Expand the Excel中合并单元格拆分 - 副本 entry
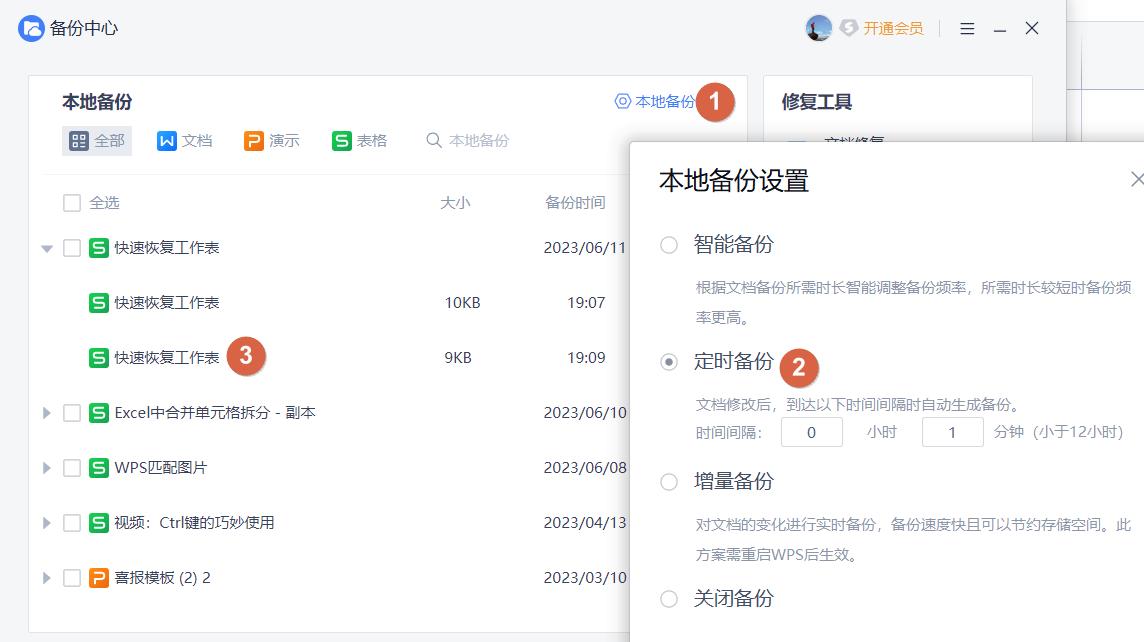The width and height of the screenshot is (1144, 642). coord(46,412)
